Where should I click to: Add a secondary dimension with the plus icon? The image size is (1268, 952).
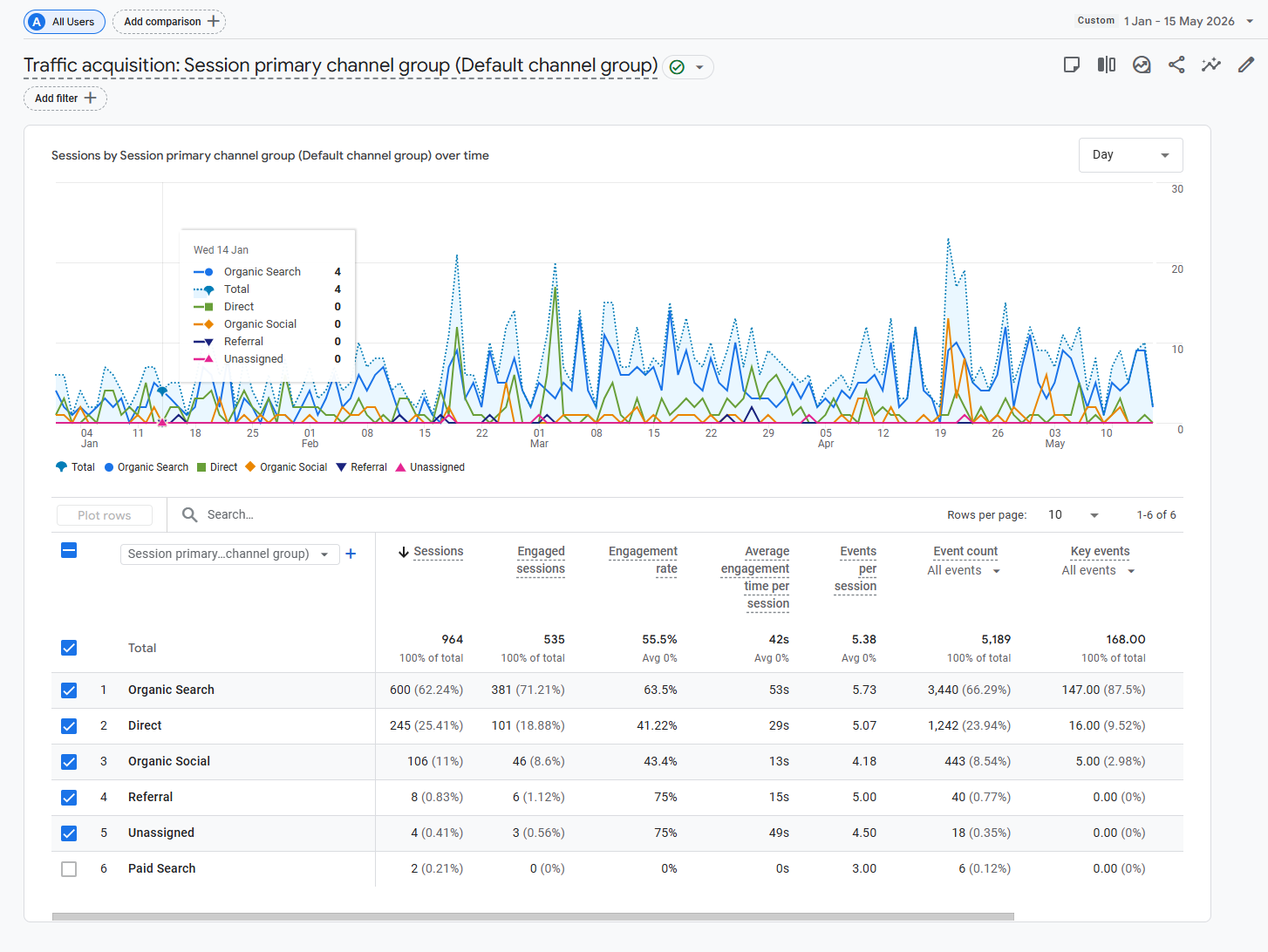point(351,554)
